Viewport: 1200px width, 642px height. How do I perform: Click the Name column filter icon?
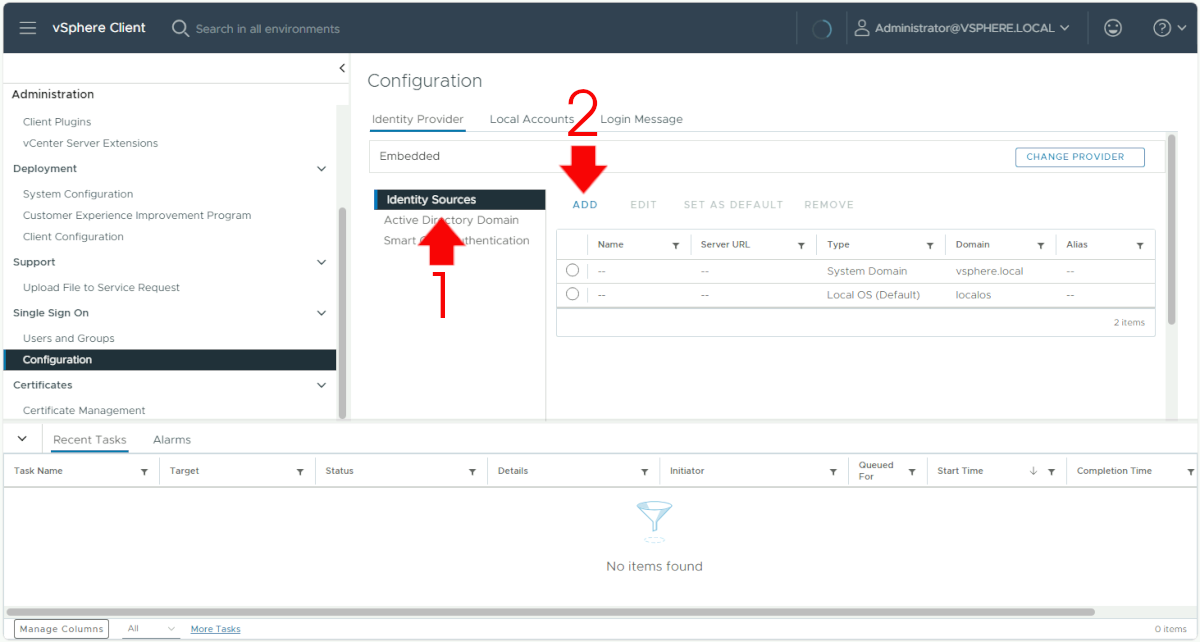tap(675, 246)
